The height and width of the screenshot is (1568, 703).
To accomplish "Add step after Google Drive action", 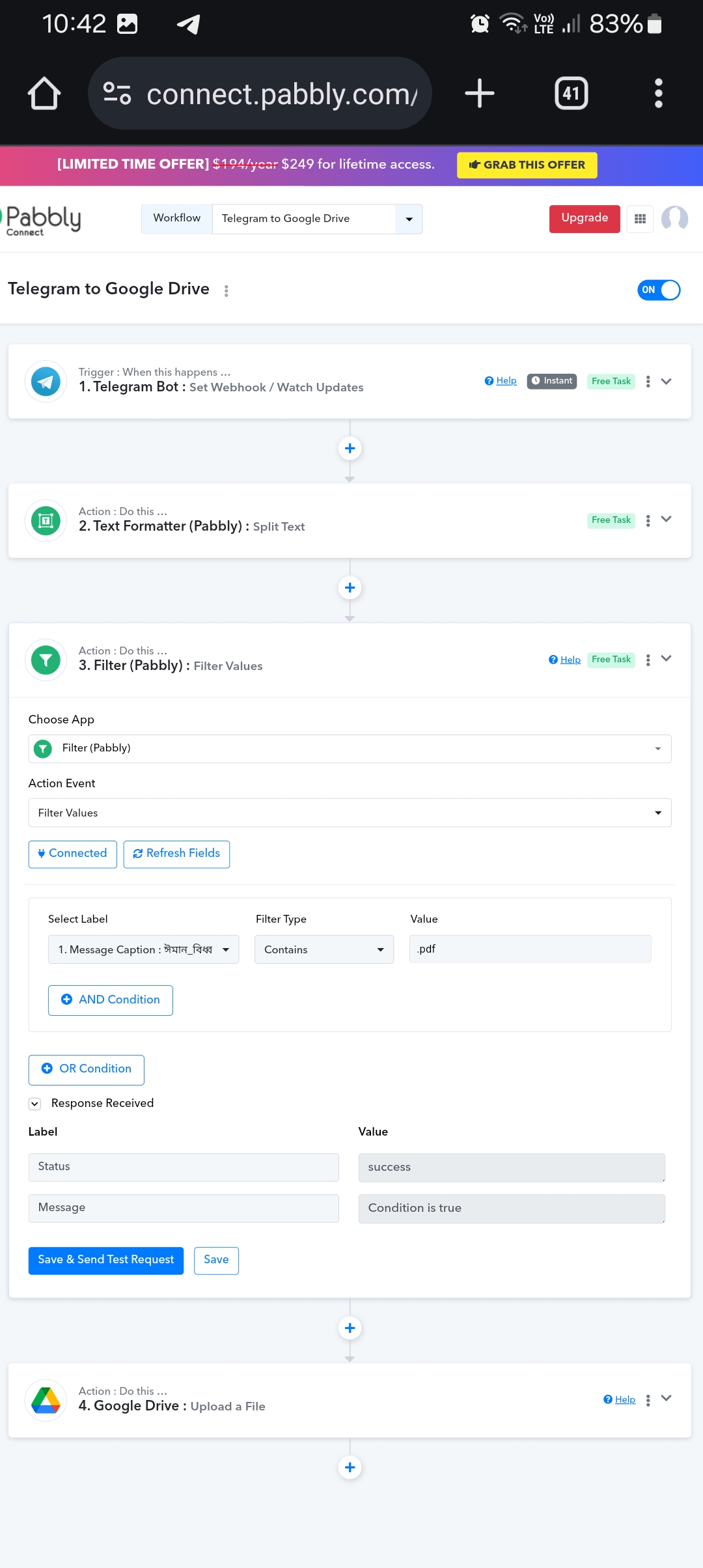I will point(350,1467).
